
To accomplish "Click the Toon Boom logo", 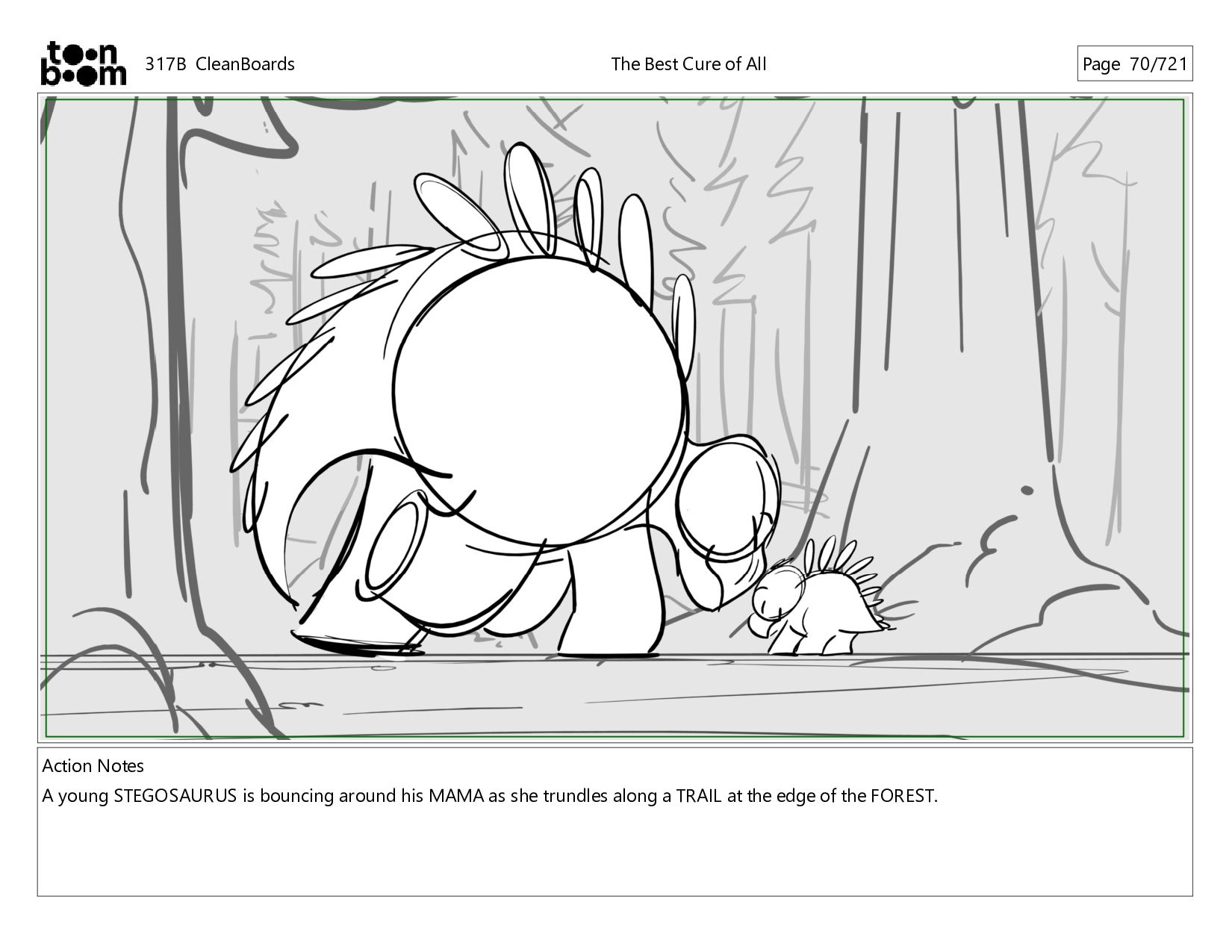I will [83, 63].
